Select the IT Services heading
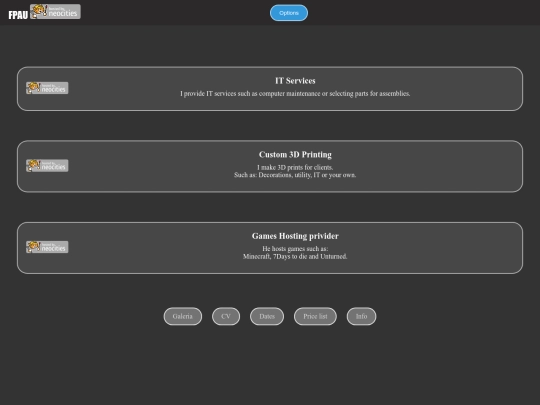 (295, 81)
